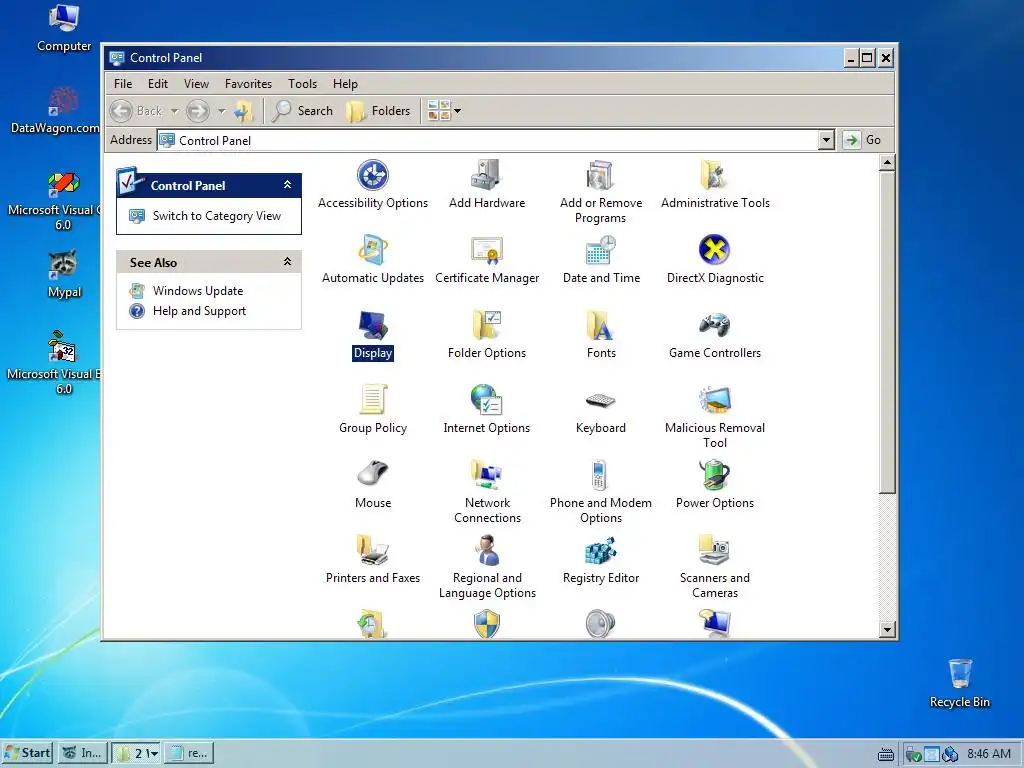
Task: Click the Up folder toolbar icon
Action: pyautogui.click(x=244, y=111)
